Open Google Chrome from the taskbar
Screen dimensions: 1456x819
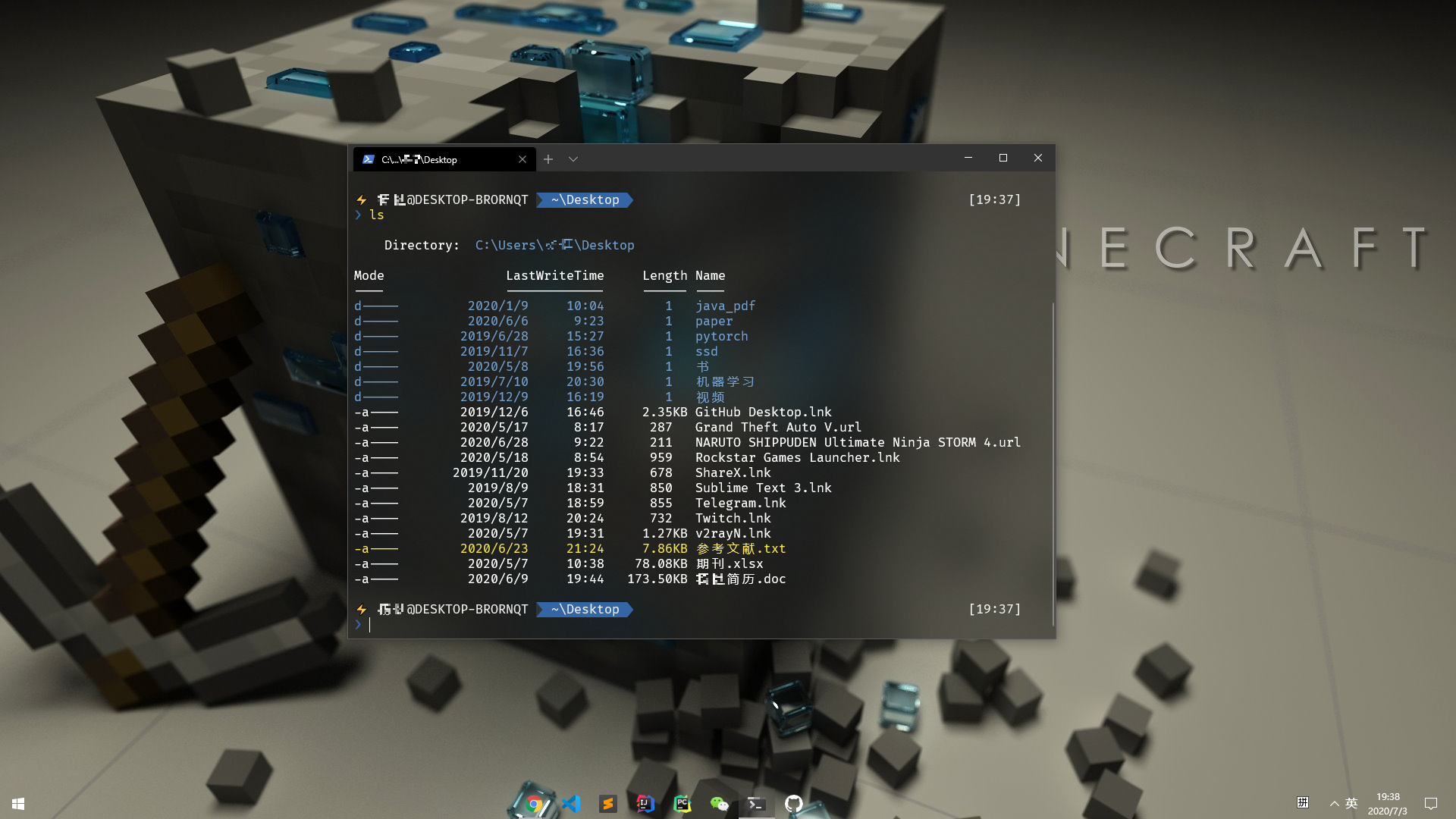pos(534,804)
